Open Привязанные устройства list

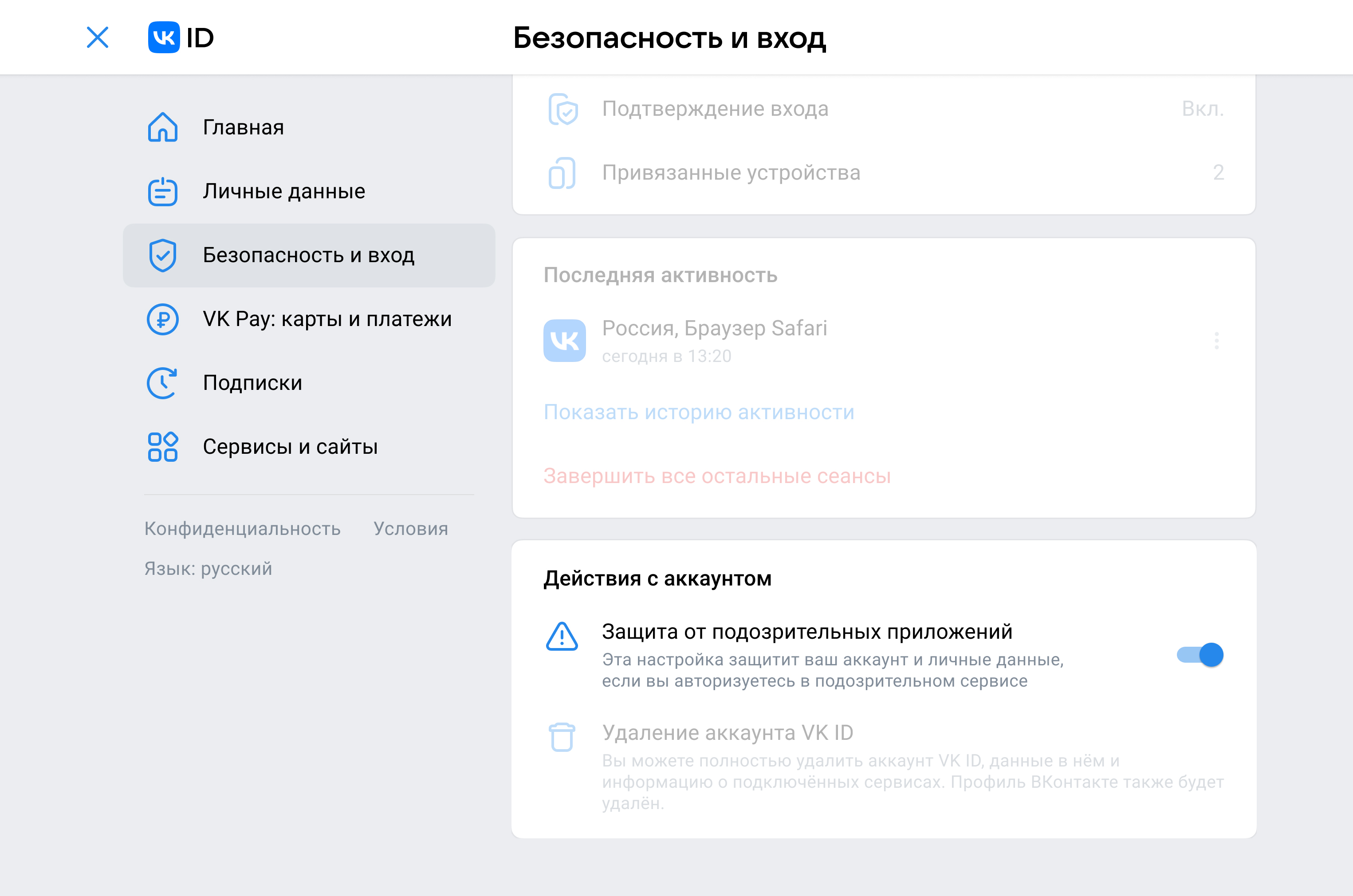[884, 173]
